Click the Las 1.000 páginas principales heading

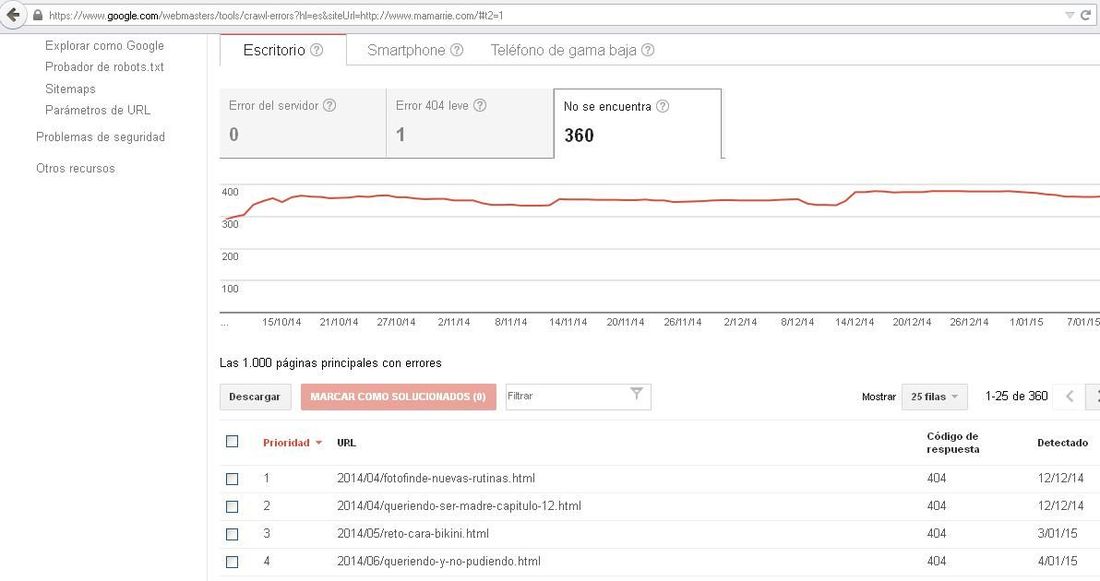[x=330, y=363]
